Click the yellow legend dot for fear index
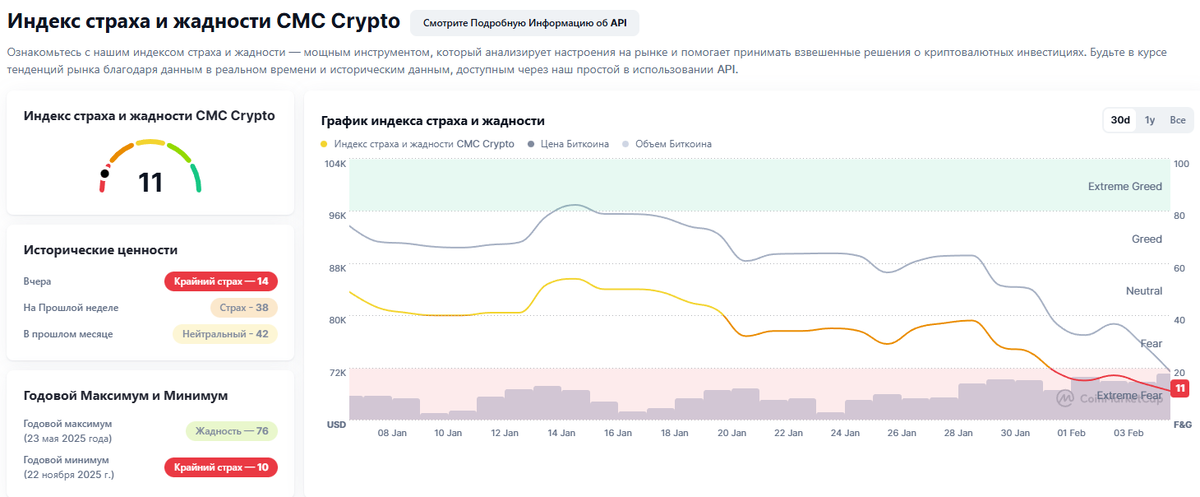This screenshot has width=1200, height=497. (324, 144)
